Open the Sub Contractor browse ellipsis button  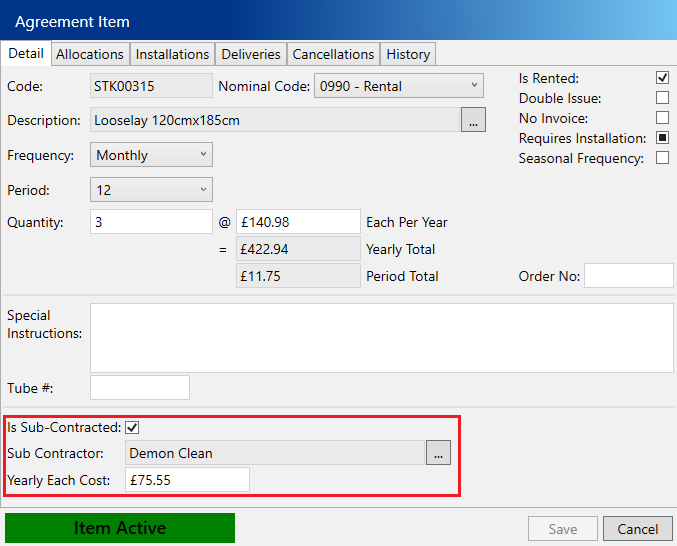click(x=438, y=453)
